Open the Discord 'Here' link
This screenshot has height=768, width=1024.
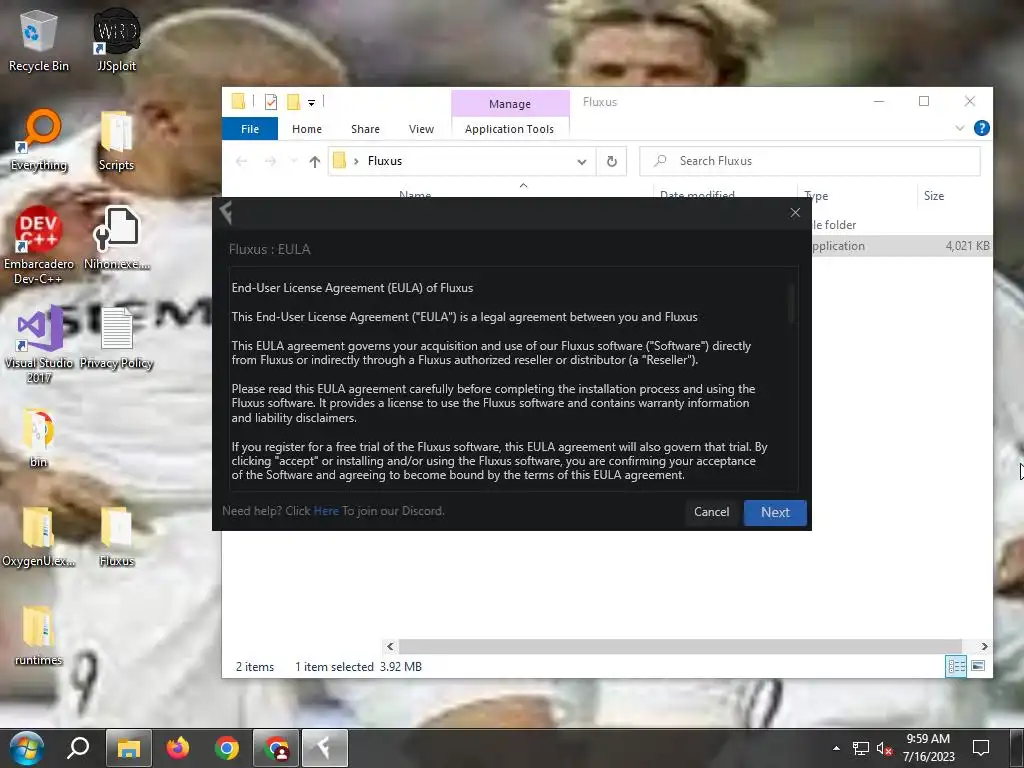[x=326, y=511]
